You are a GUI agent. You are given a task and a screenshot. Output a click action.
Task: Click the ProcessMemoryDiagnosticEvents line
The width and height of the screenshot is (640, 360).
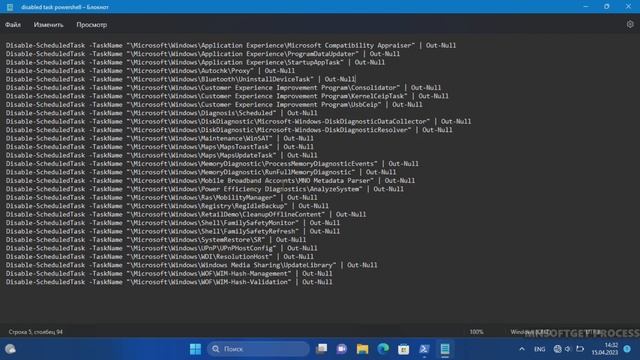pyautogui.click(x=212, y=164)
